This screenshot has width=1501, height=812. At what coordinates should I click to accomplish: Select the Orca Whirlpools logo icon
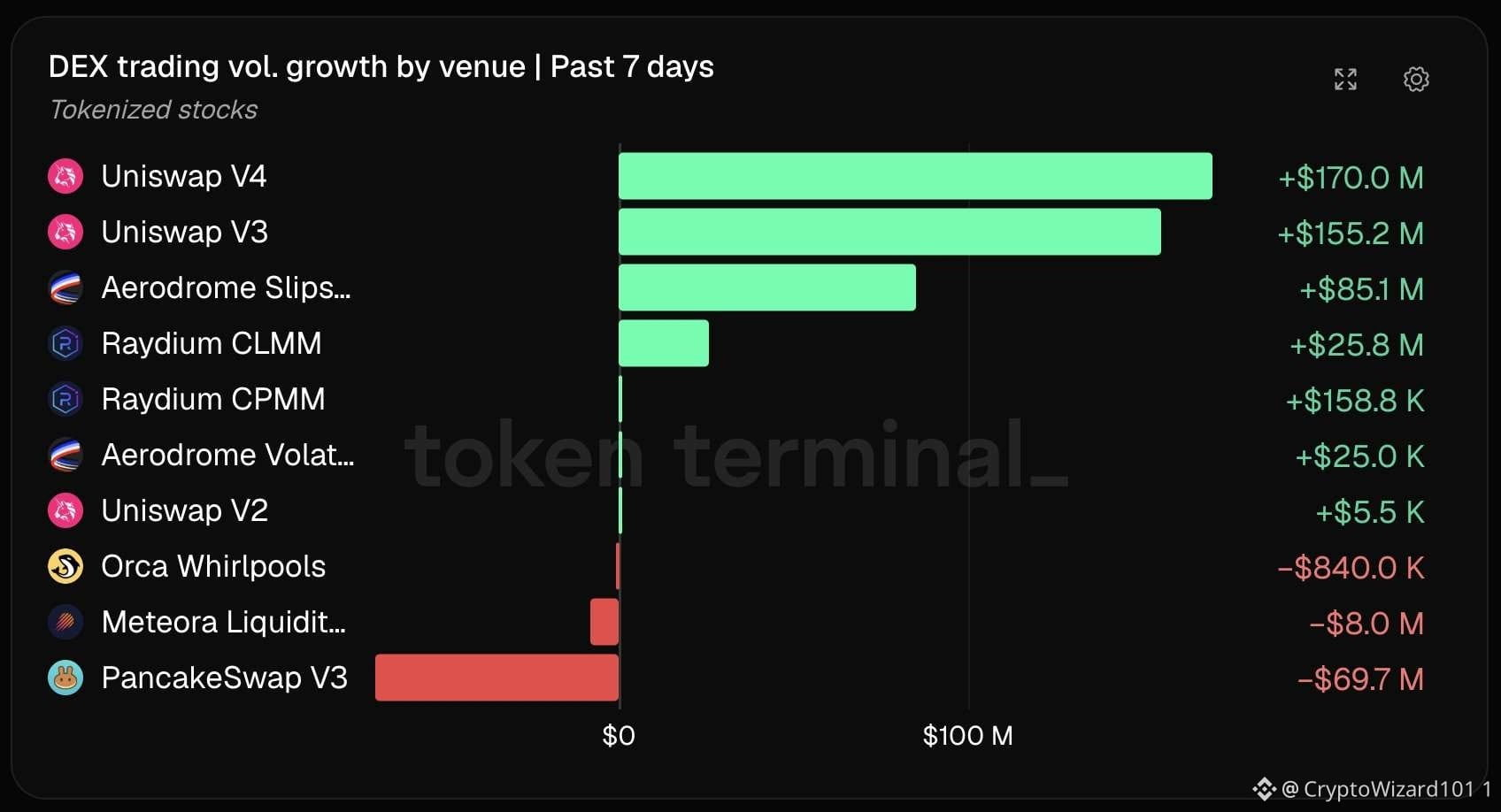pyautogui.click(x=65, y=566)
